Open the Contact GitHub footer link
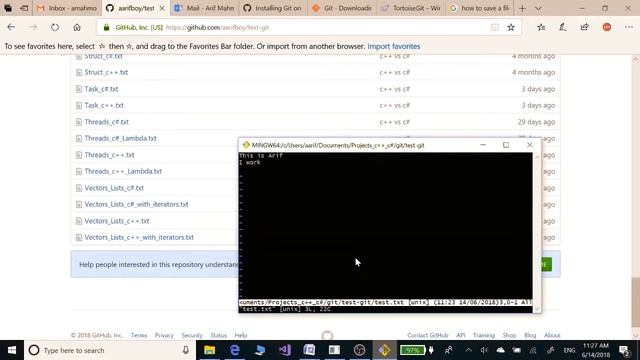The image size is (640, 360). (427, 335)
